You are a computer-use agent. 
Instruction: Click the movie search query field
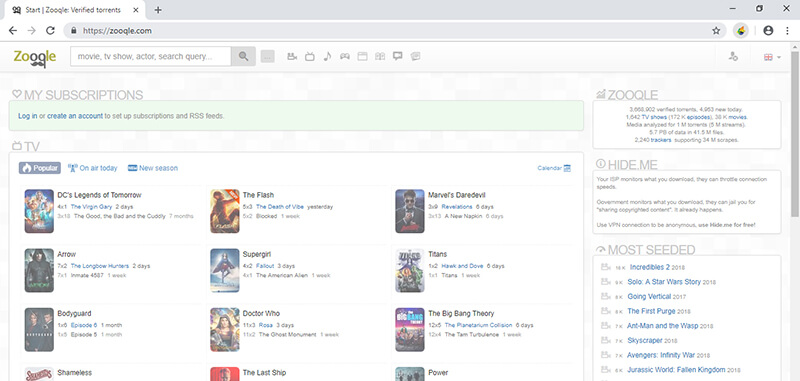151,57
